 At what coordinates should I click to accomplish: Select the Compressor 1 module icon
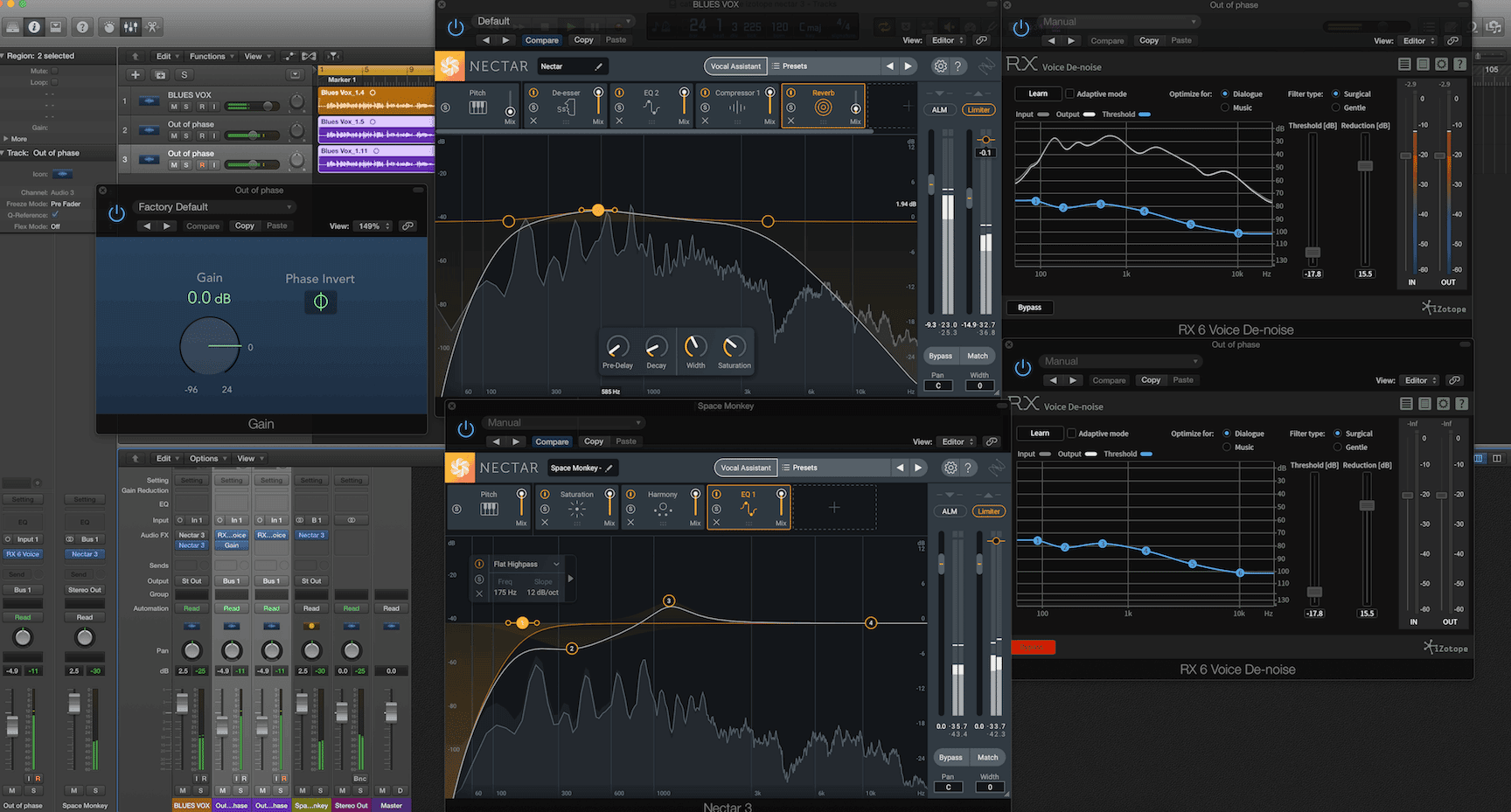pos(737,108)
